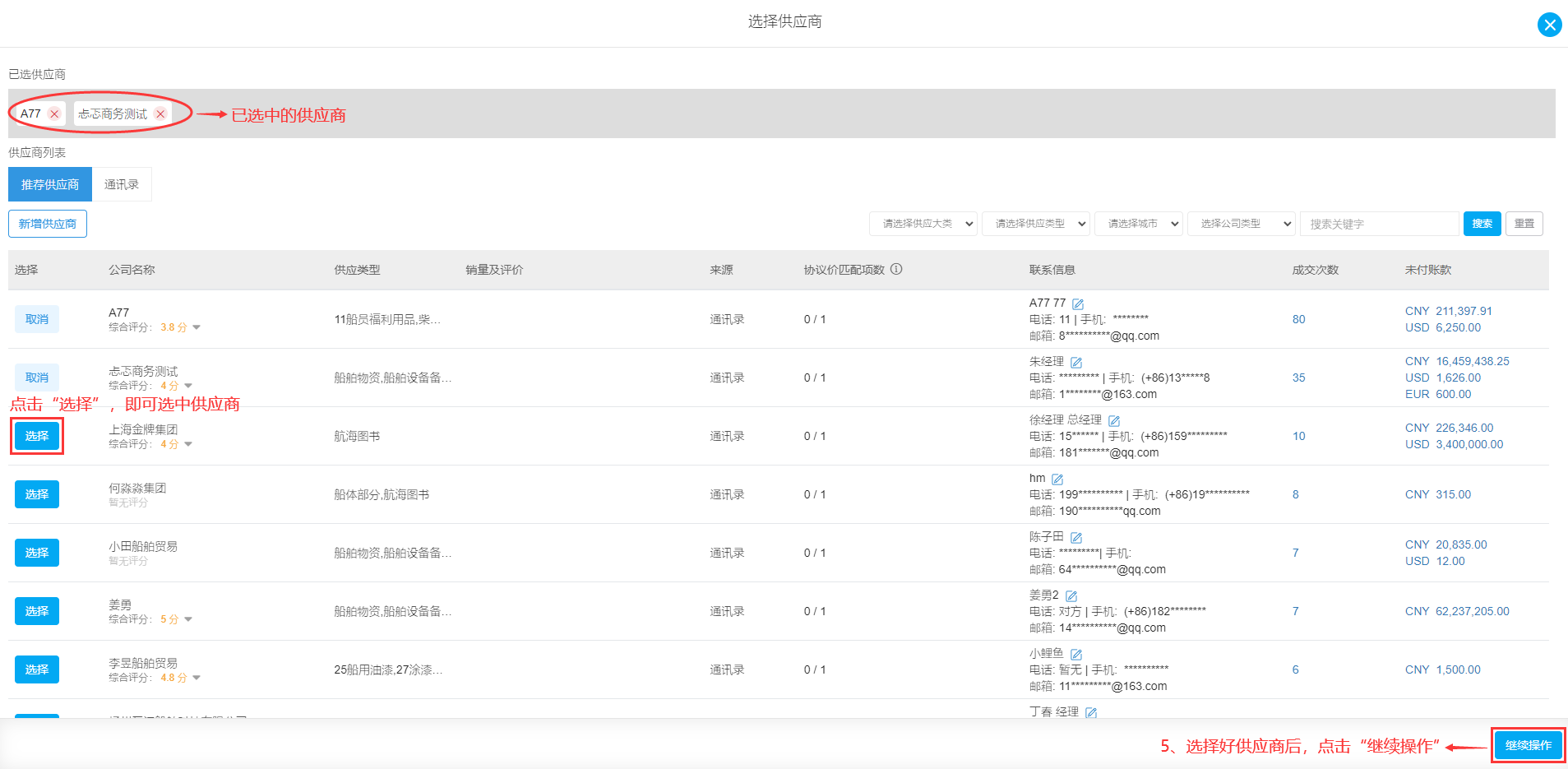The height and width of the screenshot is (769, 1568).
Task: Edit contact 小鲤鱼 pencil icon
Action: click(1076, 654)
